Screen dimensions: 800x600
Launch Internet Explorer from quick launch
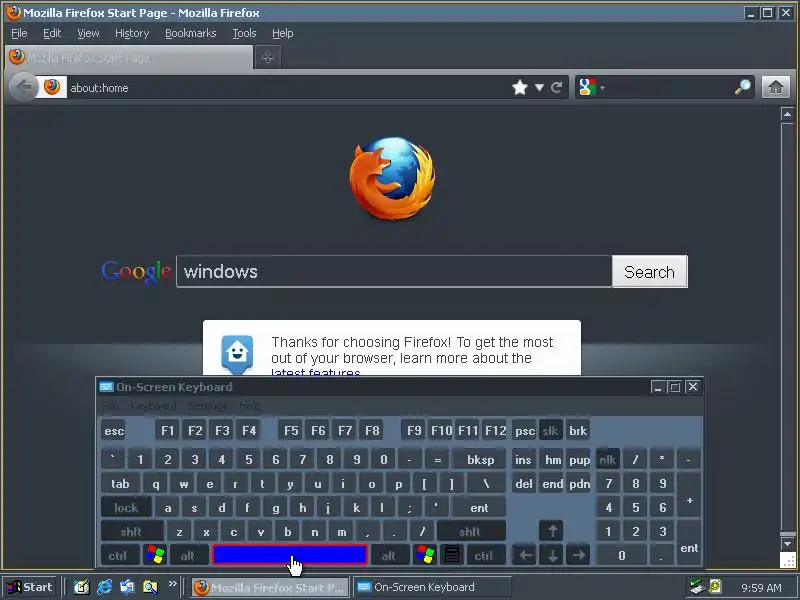105,587
